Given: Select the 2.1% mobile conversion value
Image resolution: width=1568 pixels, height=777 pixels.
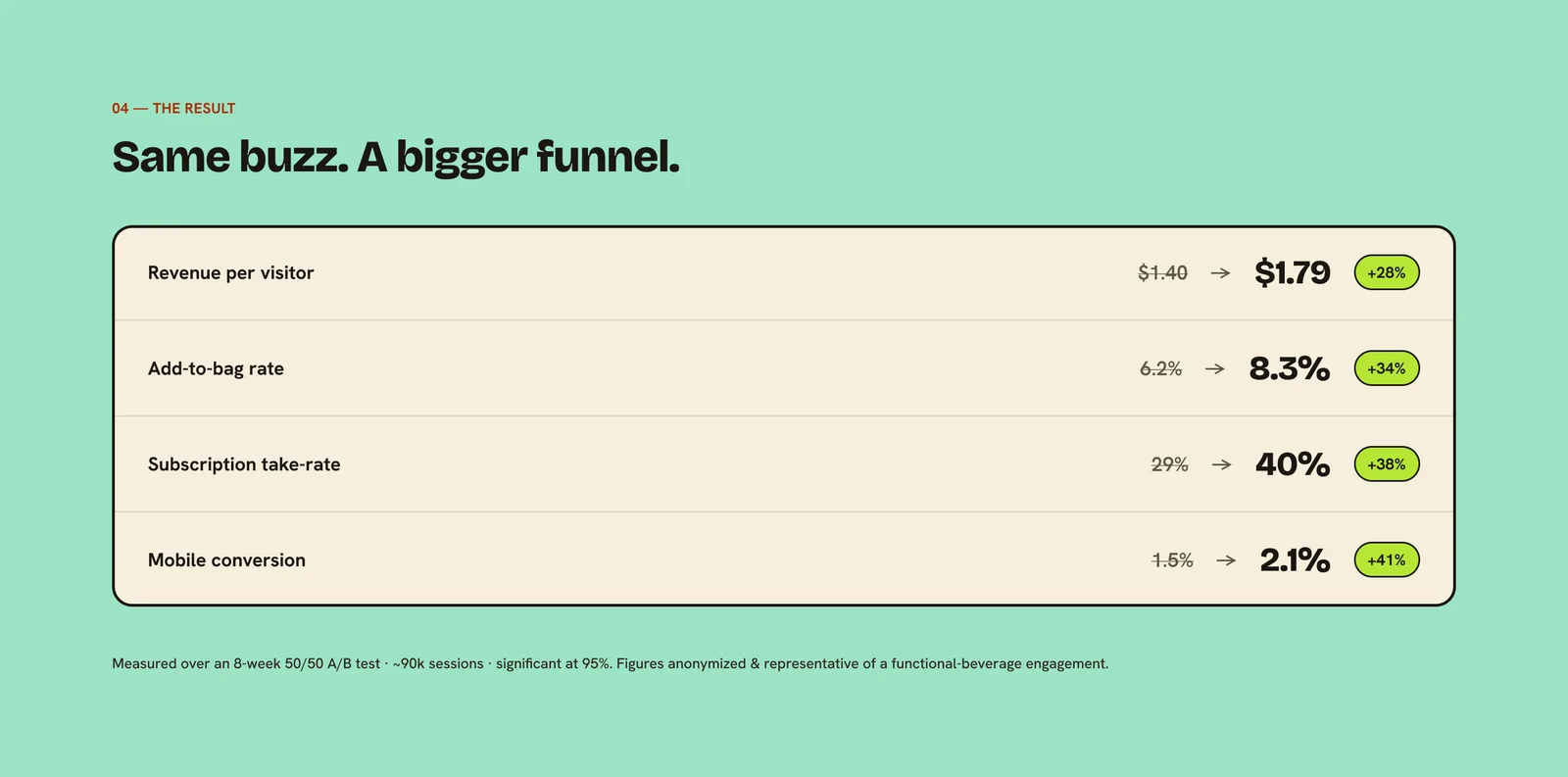Looking at the screenshot, I should coord(1295,559).
